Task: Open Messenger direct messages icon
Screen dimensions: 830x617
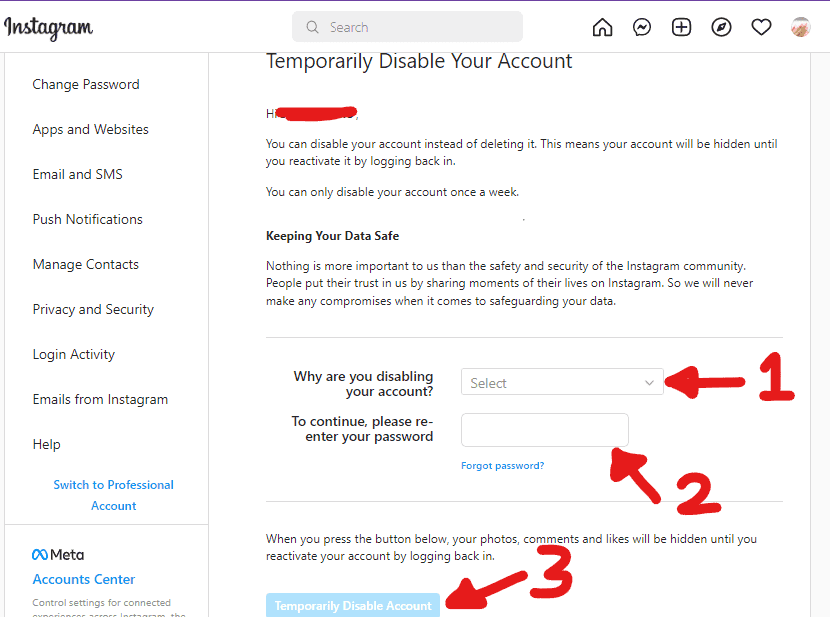Action: click(x=642, y=27)
